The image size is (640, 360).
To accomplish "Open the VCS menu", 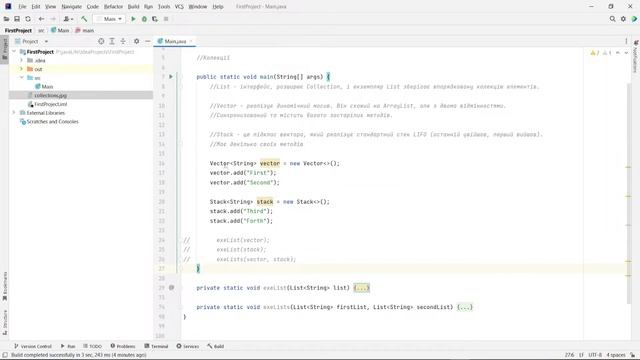I will 179,7.
